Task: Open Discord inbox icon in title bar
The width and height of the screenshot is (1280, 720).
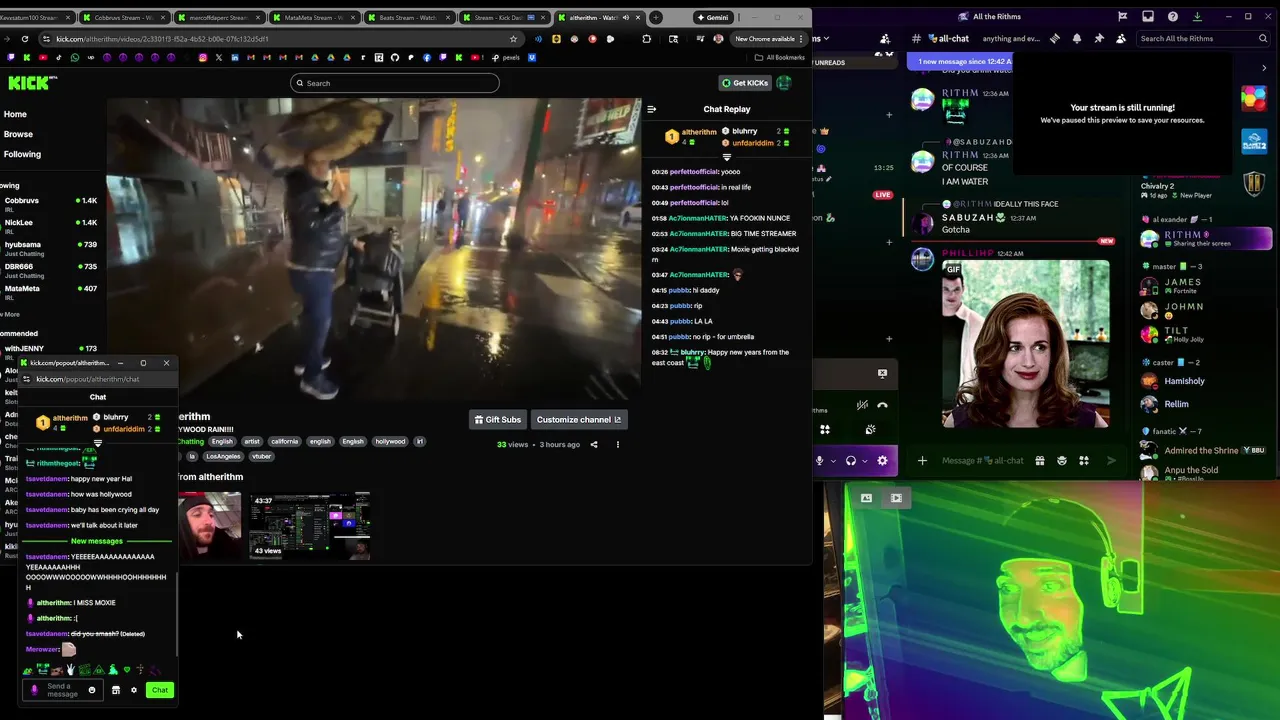Action: [x=1148, y=16]
